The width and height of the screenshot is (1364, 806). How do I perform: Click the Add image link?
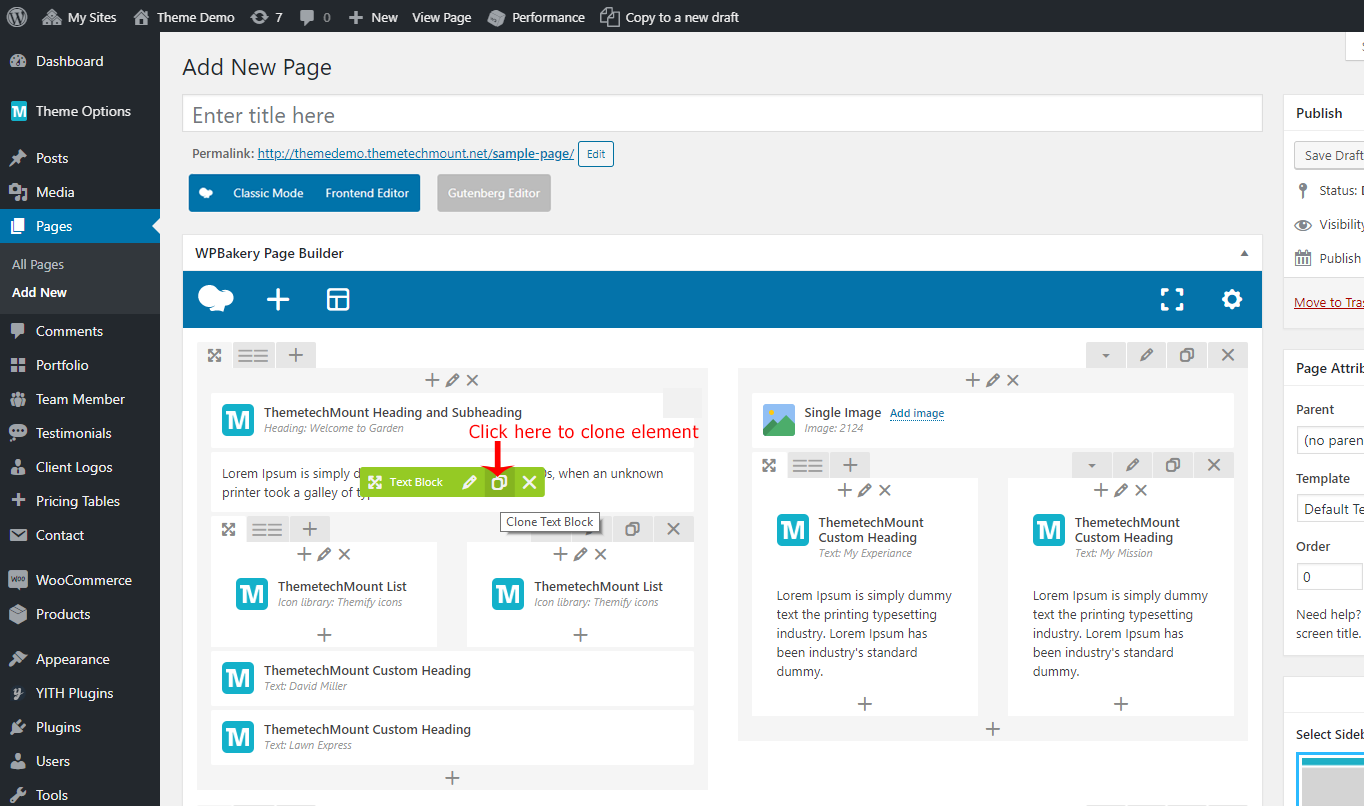(917, 413)
